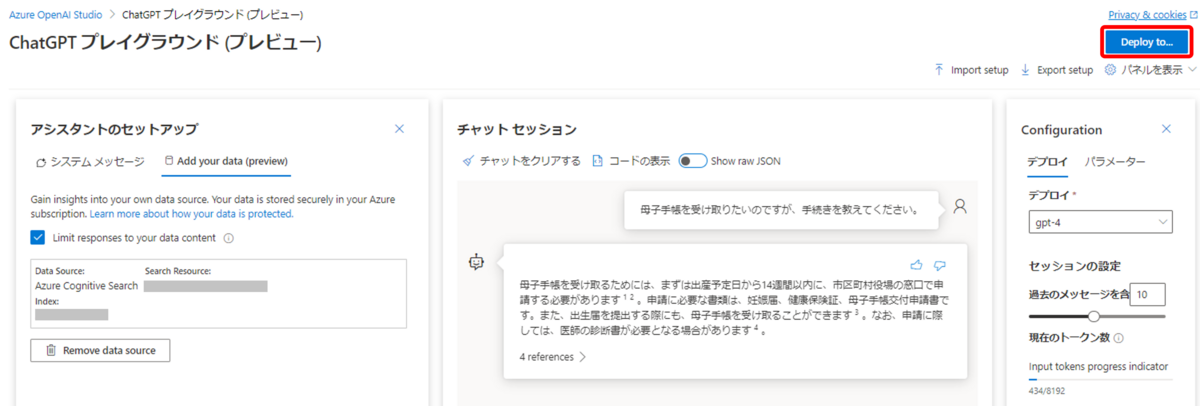Open the gpt-4 deployment dropdown
The image size is (1200, 406).
tap(1100, 222)
